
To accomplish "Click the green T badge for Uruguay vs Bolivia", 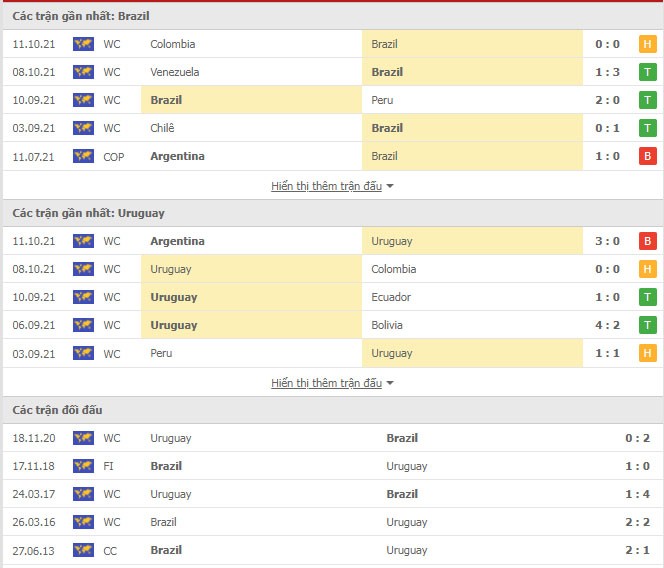I will 647,325.
